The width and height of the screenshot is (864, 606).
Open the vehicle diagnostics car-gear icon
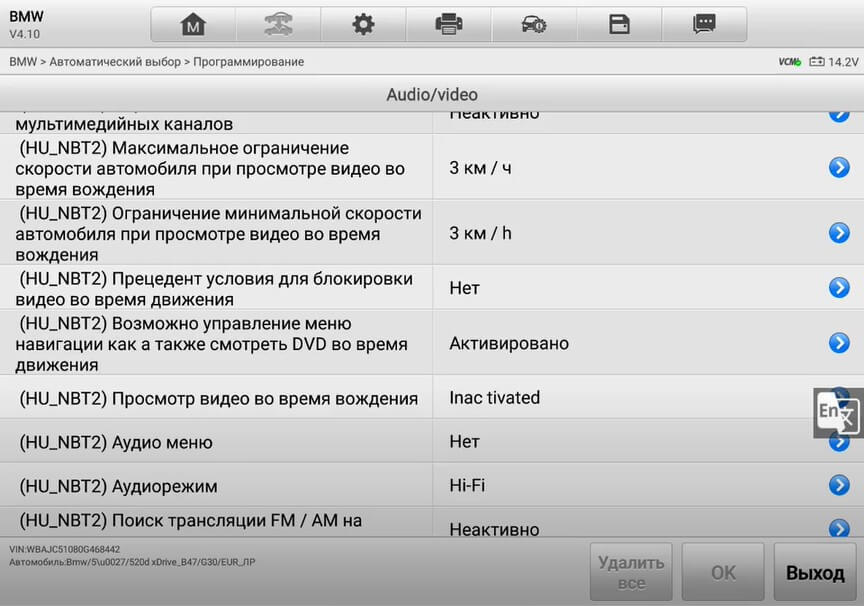pos(534,25)
